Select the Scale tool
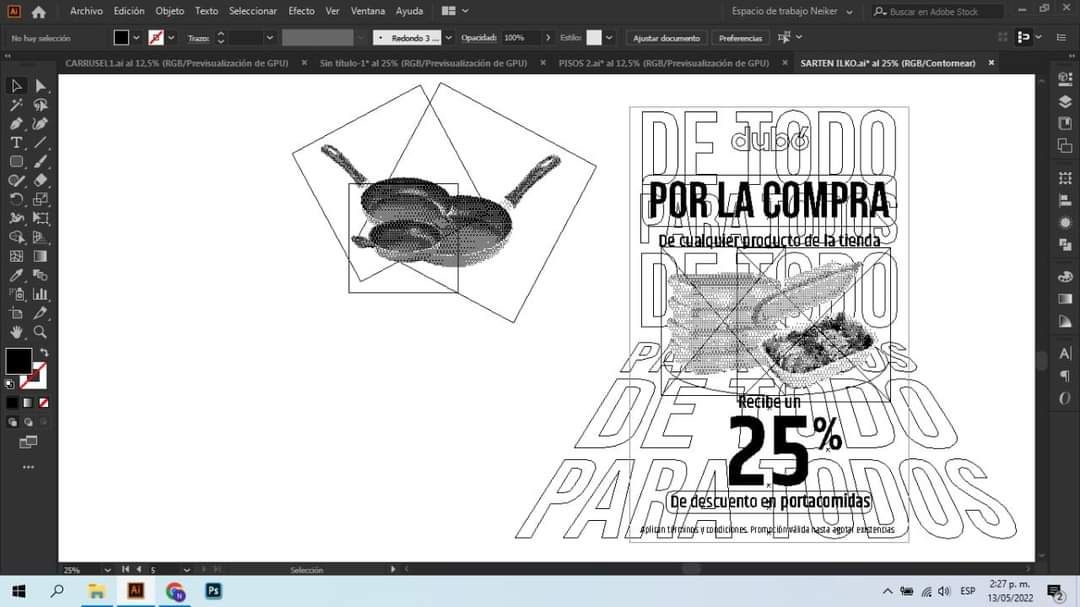The width and height of the screenshot is (1080, 607). click(41, 200)
